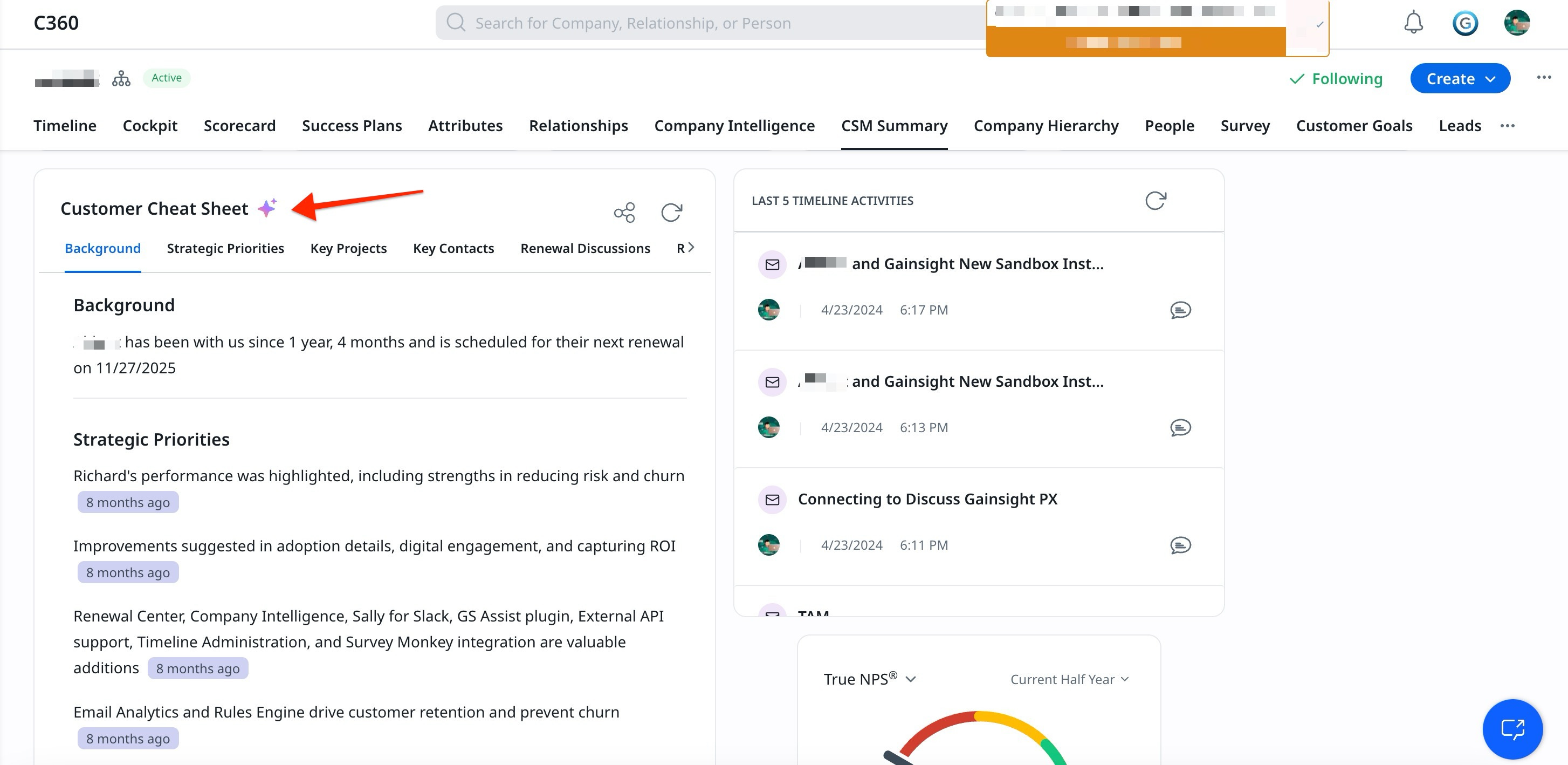Open the more options ellipsis after Leads tab

(1507, 126)
